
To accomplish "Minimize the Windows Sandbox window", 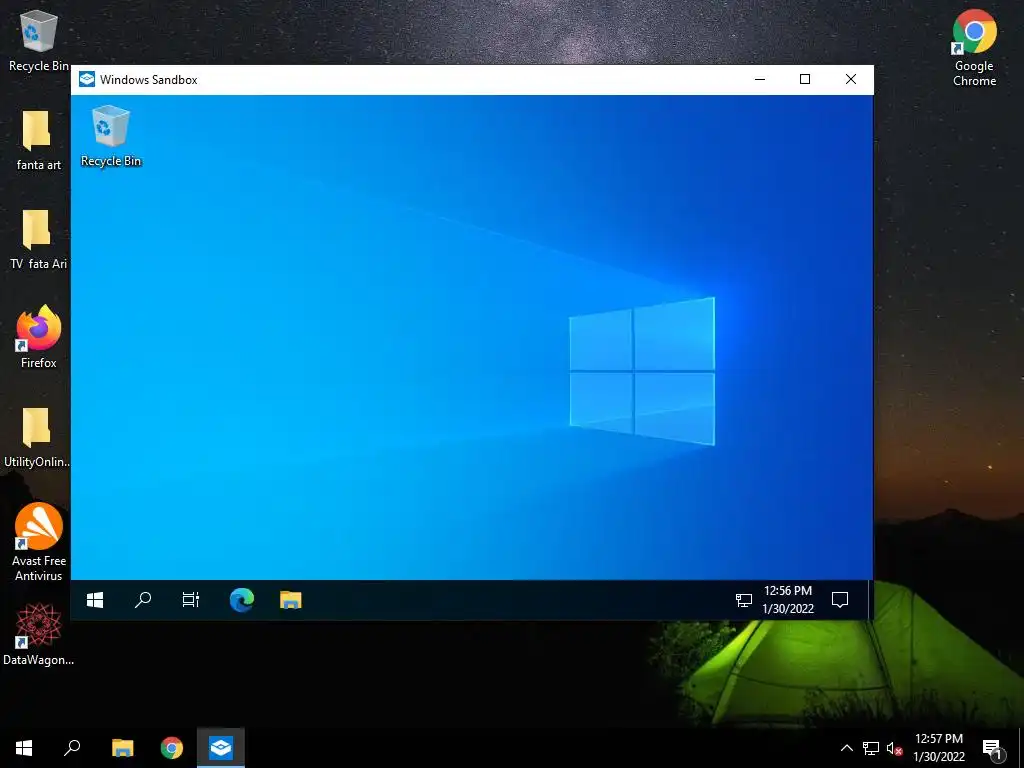I will [760, 80].
